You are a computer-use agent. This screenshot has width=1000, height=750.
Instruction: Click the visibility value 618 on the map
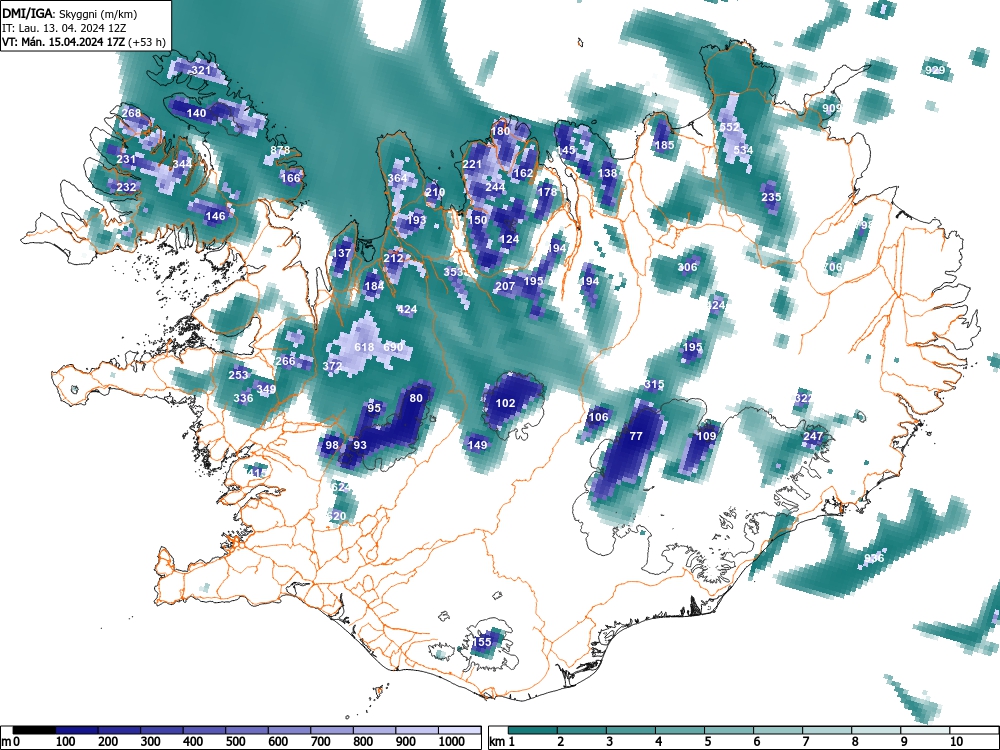click(364, 347)
